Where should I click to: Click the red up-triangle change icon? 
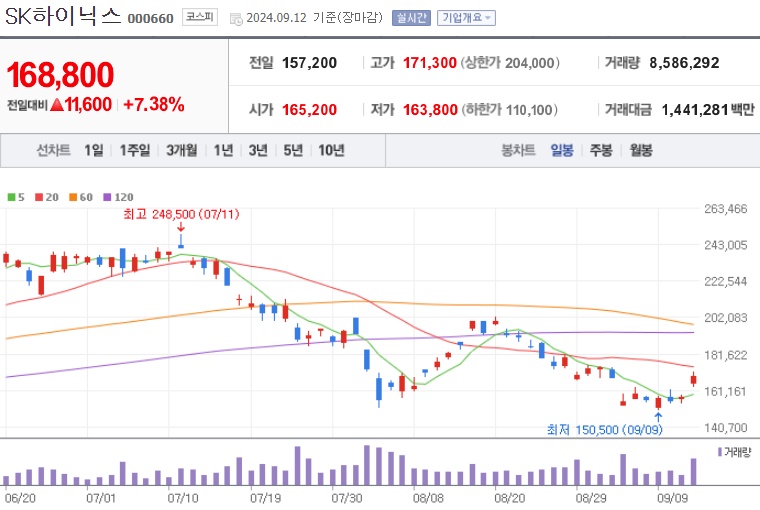(x=57, y=104)
